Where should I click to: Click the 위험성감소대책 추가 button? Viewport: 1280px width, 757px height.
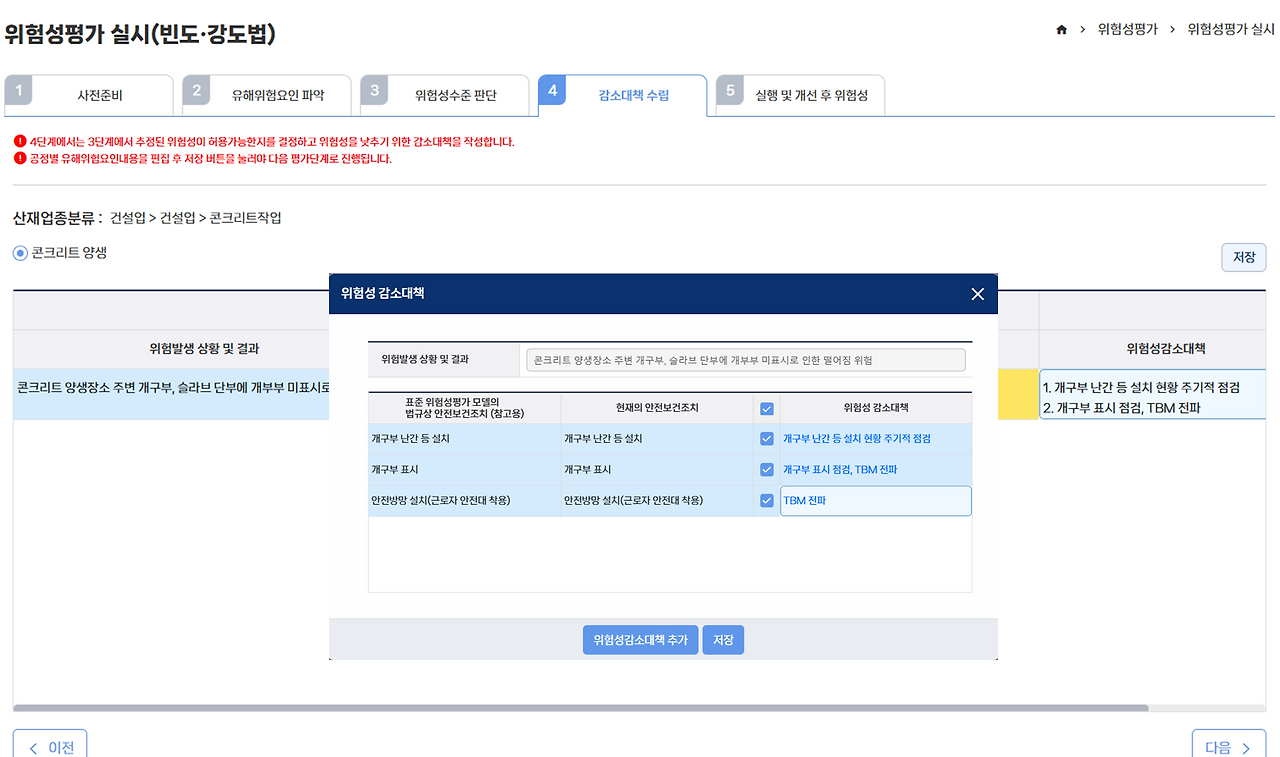coord(640,639)
